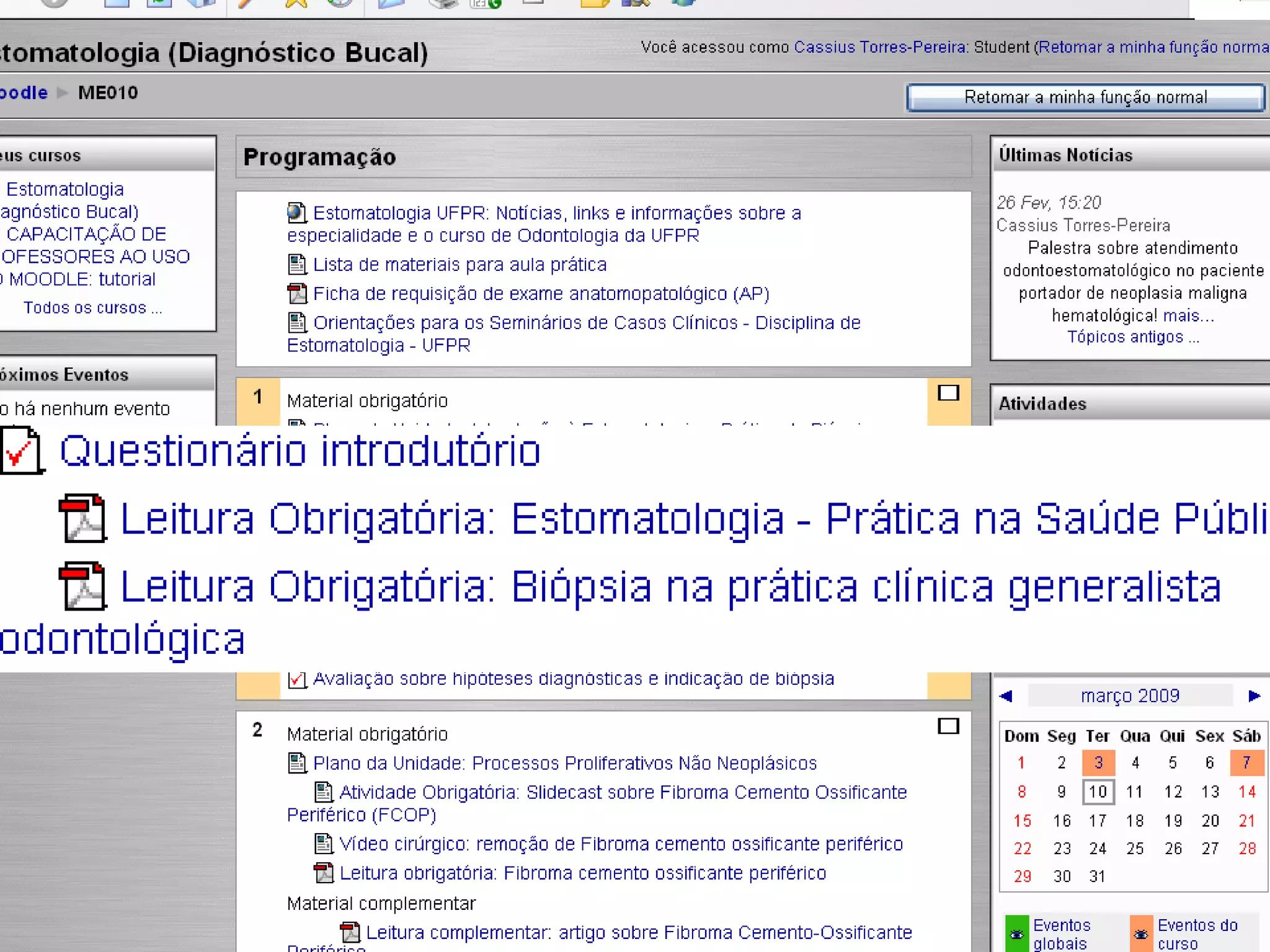The width and height of the screenshot is (1270, 952).
Task: Go to the next month in the calendar
Action: coord(1254,696)
